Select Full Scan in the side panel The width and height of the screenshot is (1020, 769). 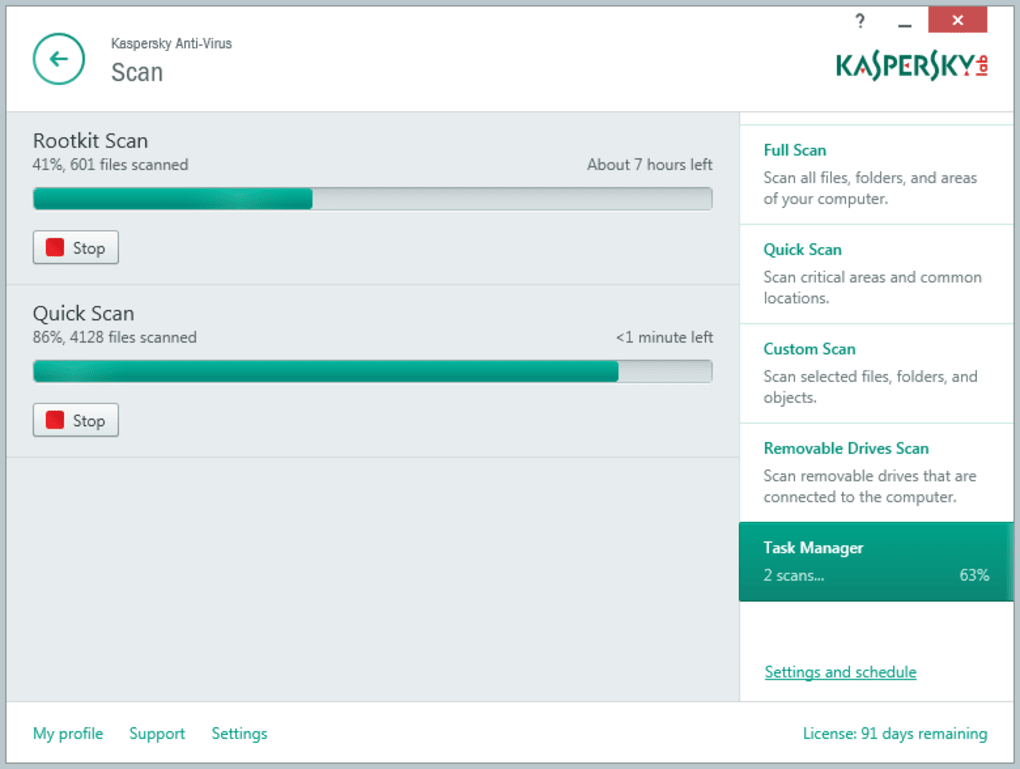point(795,150)
